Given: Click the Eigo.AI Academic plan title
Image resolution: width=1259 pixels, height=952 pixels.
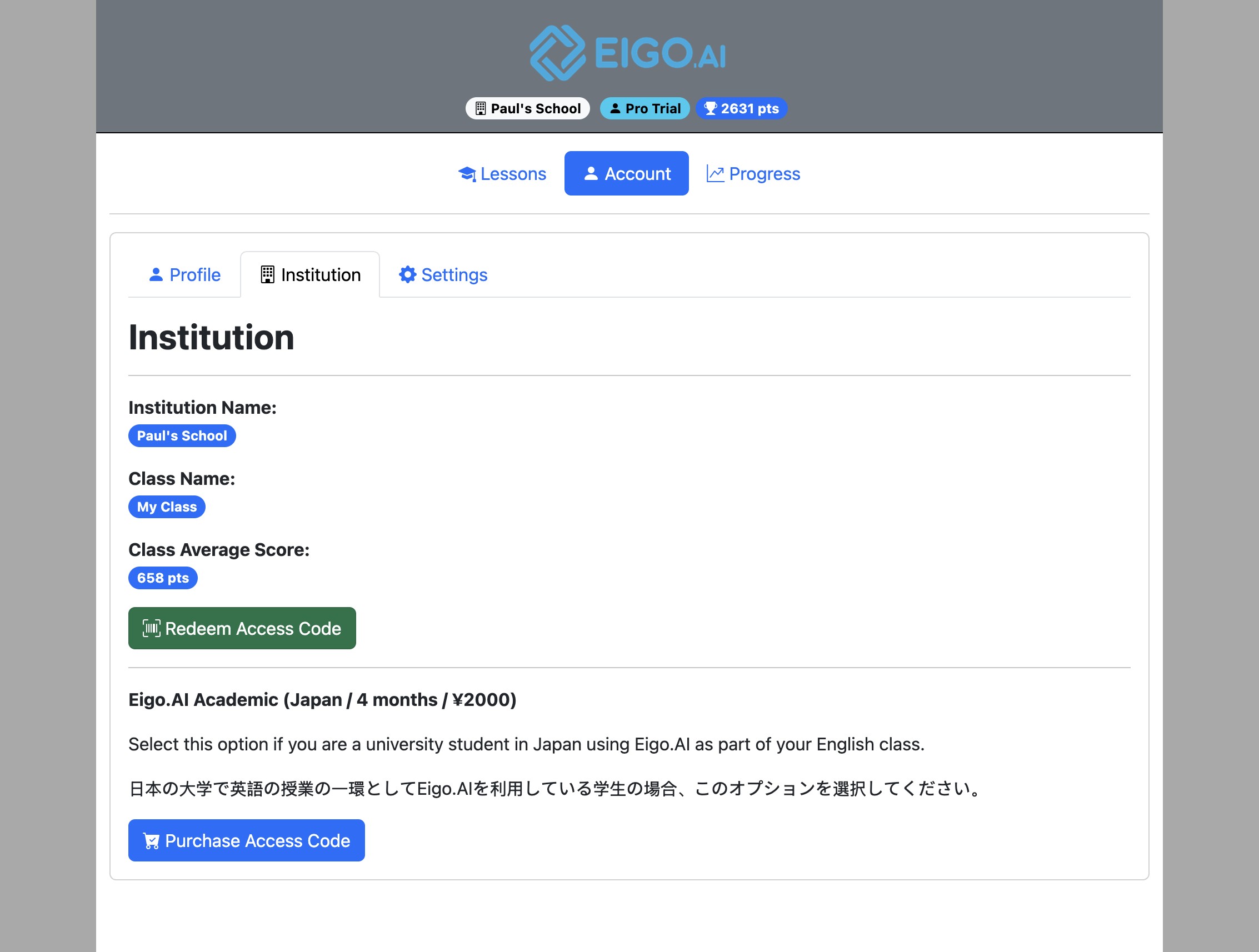Looking at the screenshot, I should pos(322,700).
